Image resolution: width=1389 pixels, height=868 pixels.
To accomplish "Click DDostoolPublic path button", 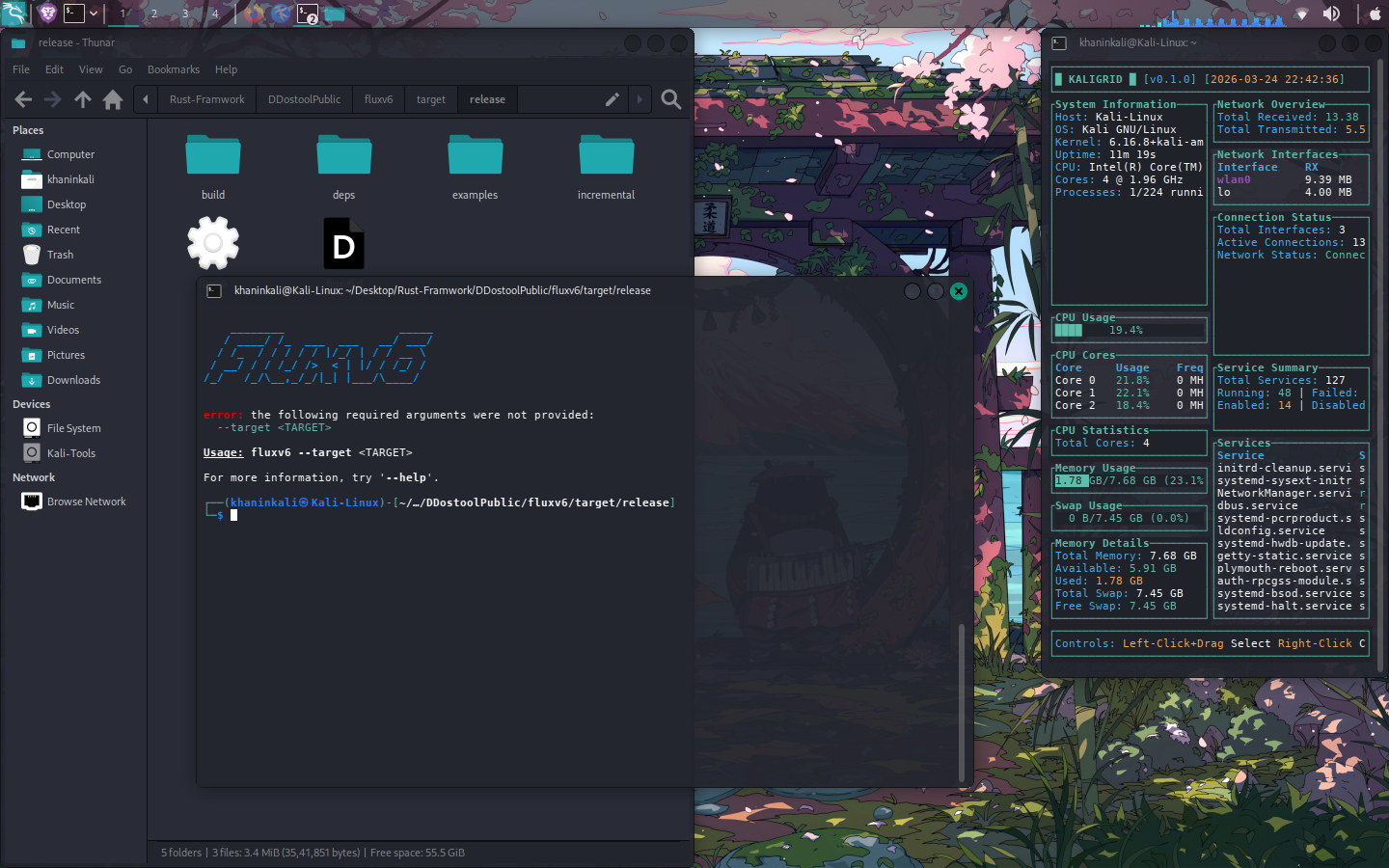I will click(x=304, y=99).
